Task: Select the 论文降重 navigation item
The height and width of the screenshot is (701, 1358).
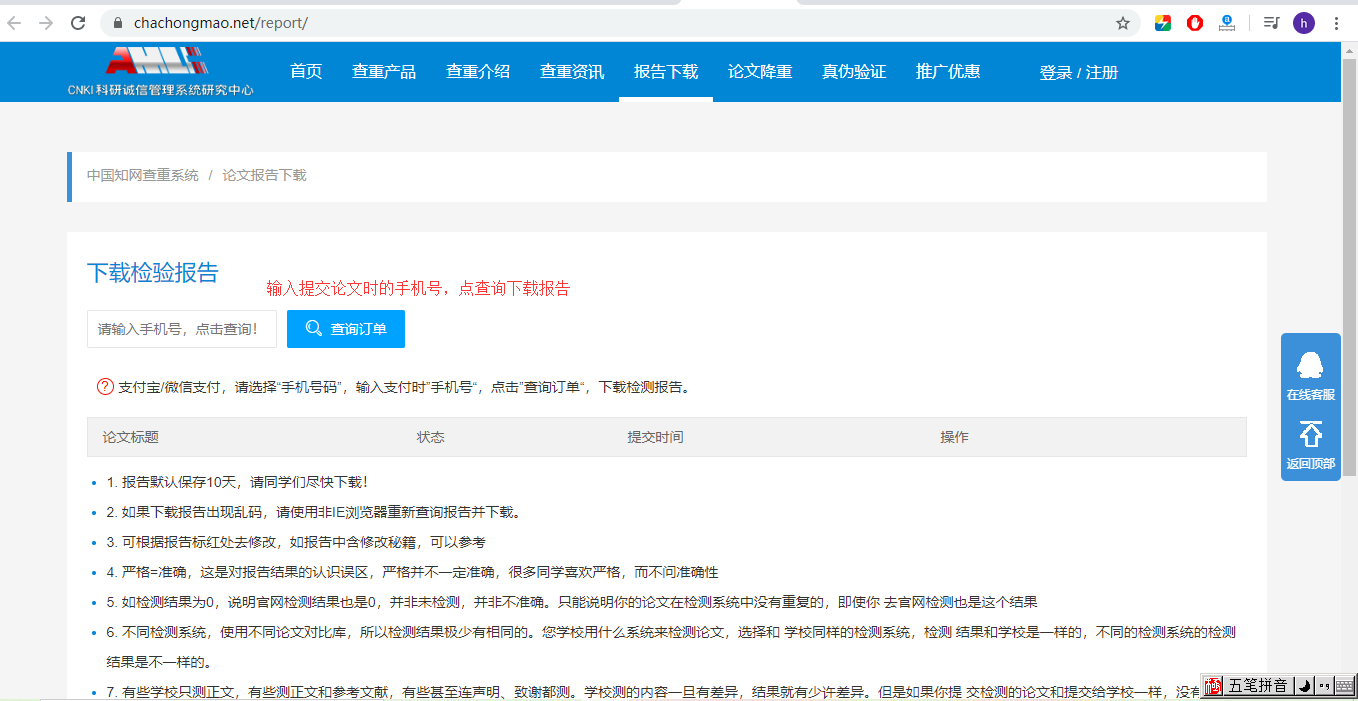Action: (760, 71)
